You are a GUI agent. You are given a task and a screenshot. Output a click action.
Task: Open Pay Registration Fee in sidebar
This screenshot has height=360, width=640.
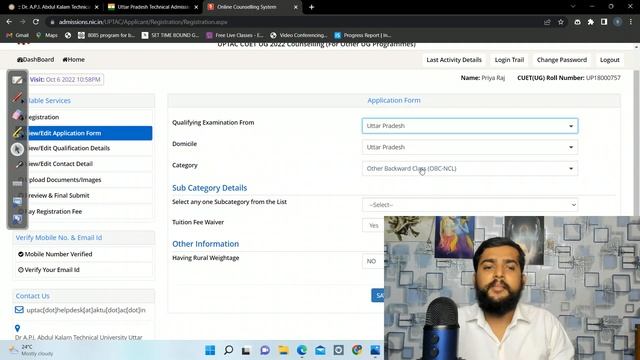coord(84,211)
